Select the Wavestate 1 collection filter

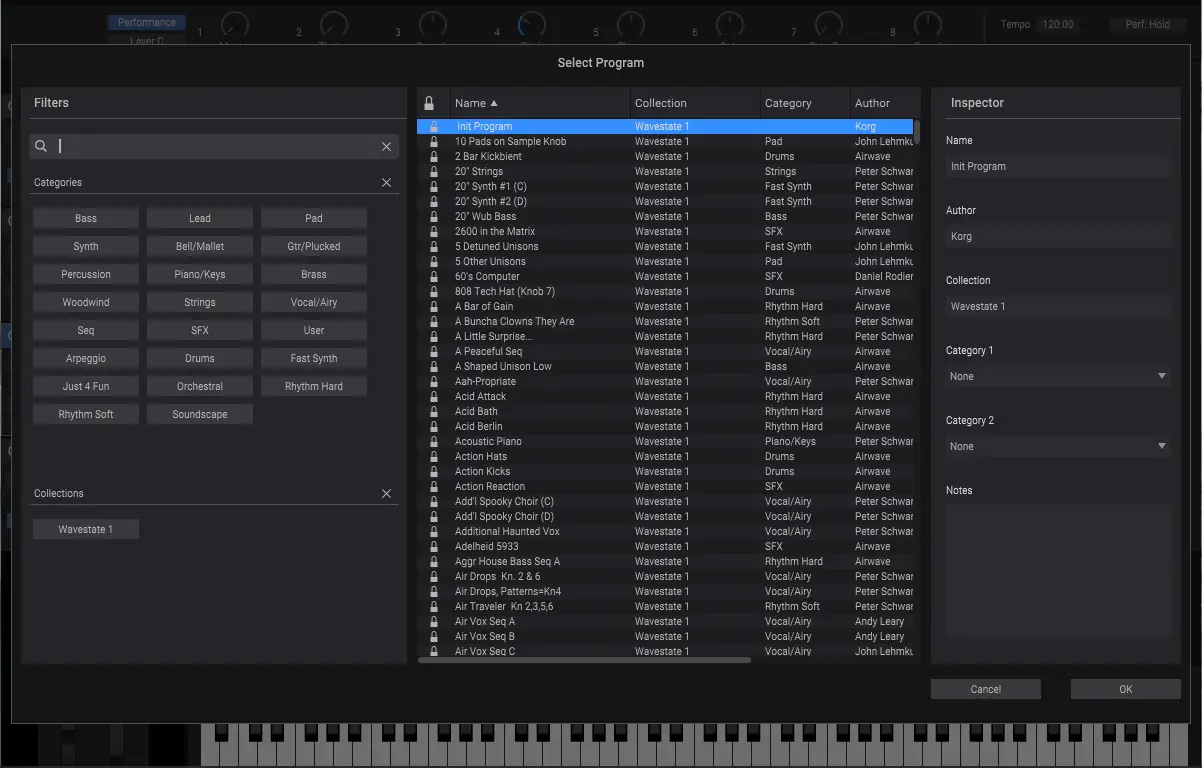86,529
